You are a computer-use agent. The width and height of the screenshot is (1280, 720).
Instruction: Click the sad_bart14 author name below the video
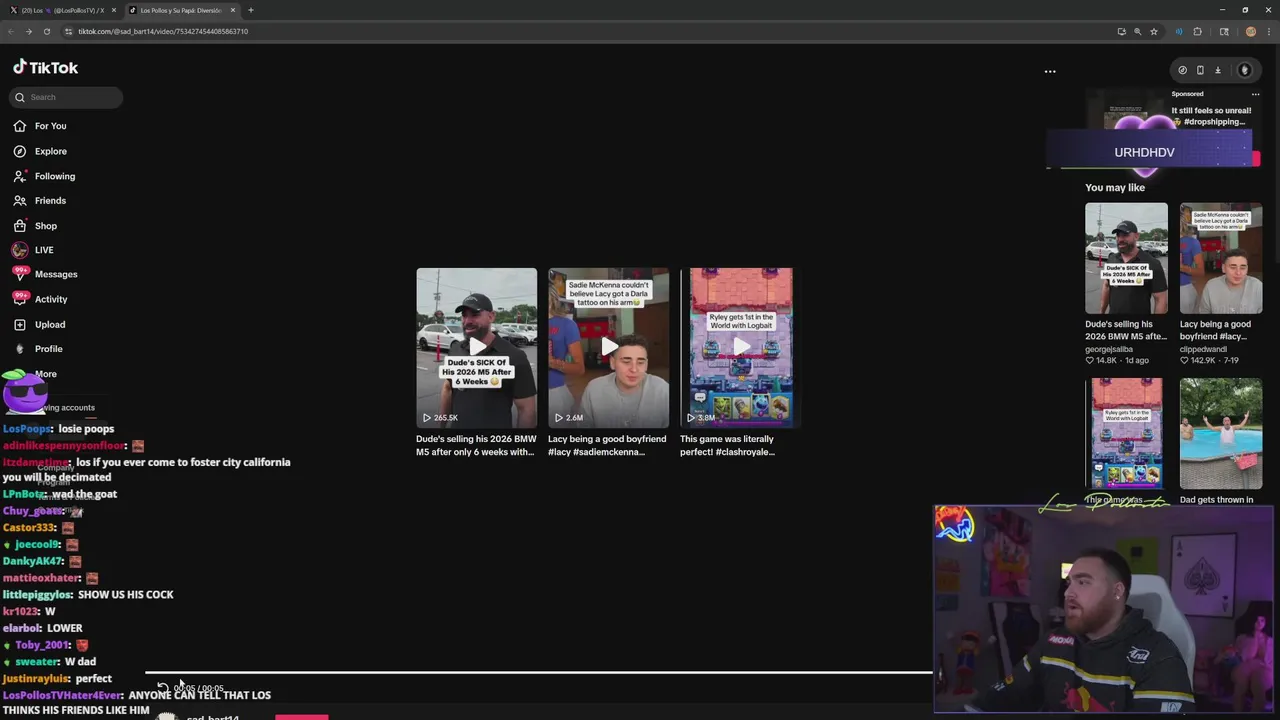pyautogui.click(x=212, y=717)
